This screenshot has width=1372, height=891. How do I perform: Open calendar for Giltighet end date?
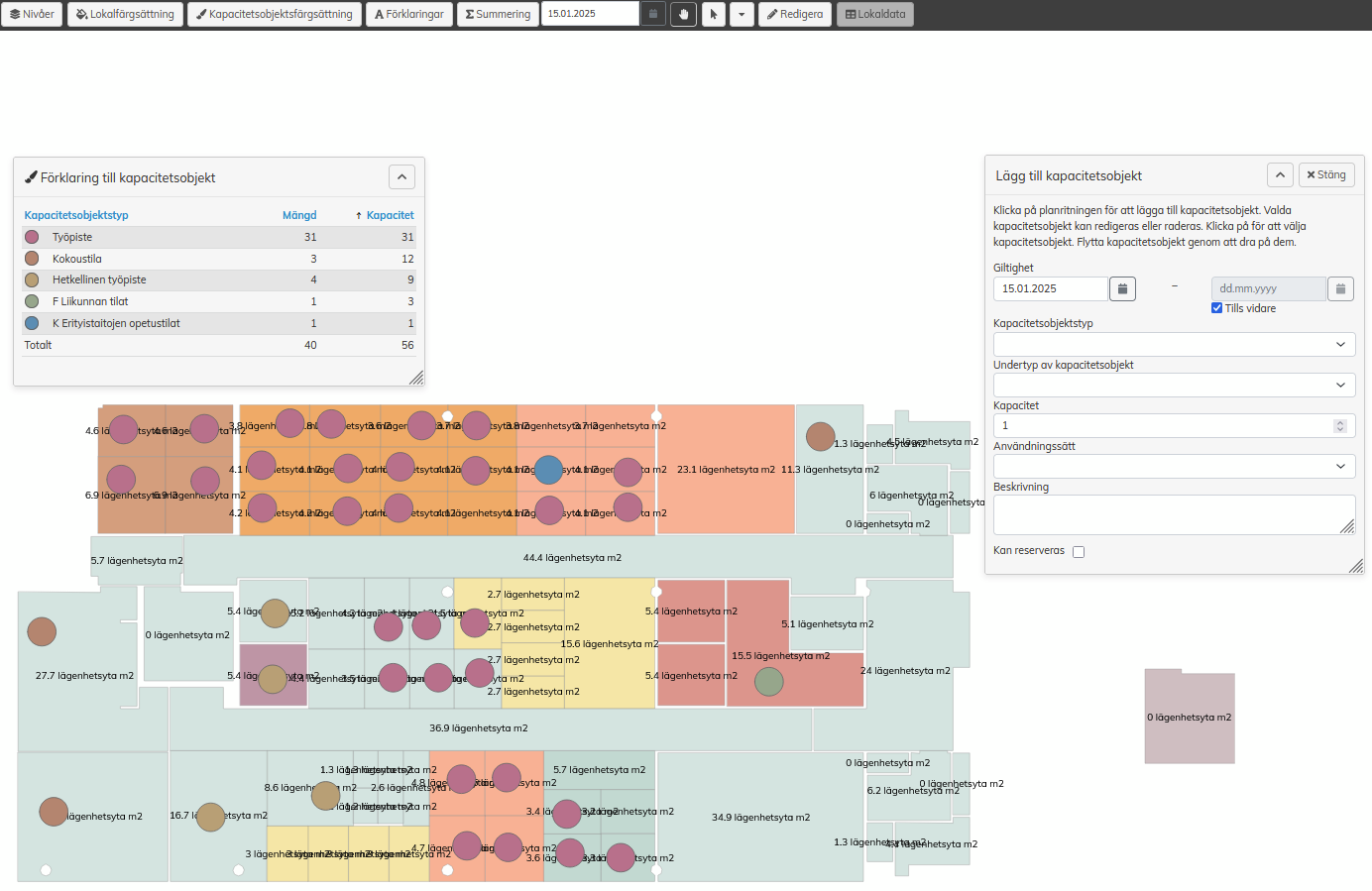pos(1339,288)
